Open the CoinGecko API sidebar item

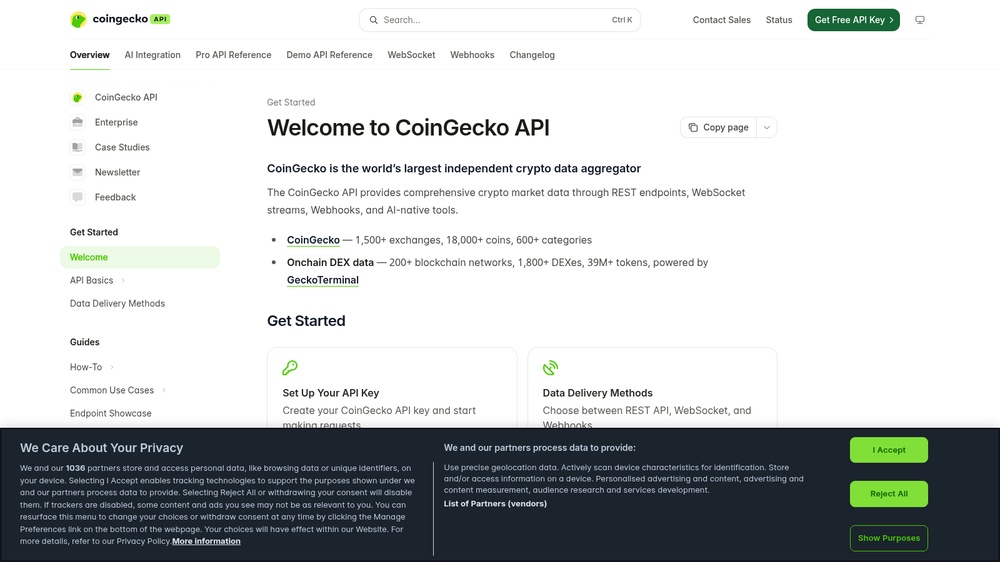tap(126, 98)
